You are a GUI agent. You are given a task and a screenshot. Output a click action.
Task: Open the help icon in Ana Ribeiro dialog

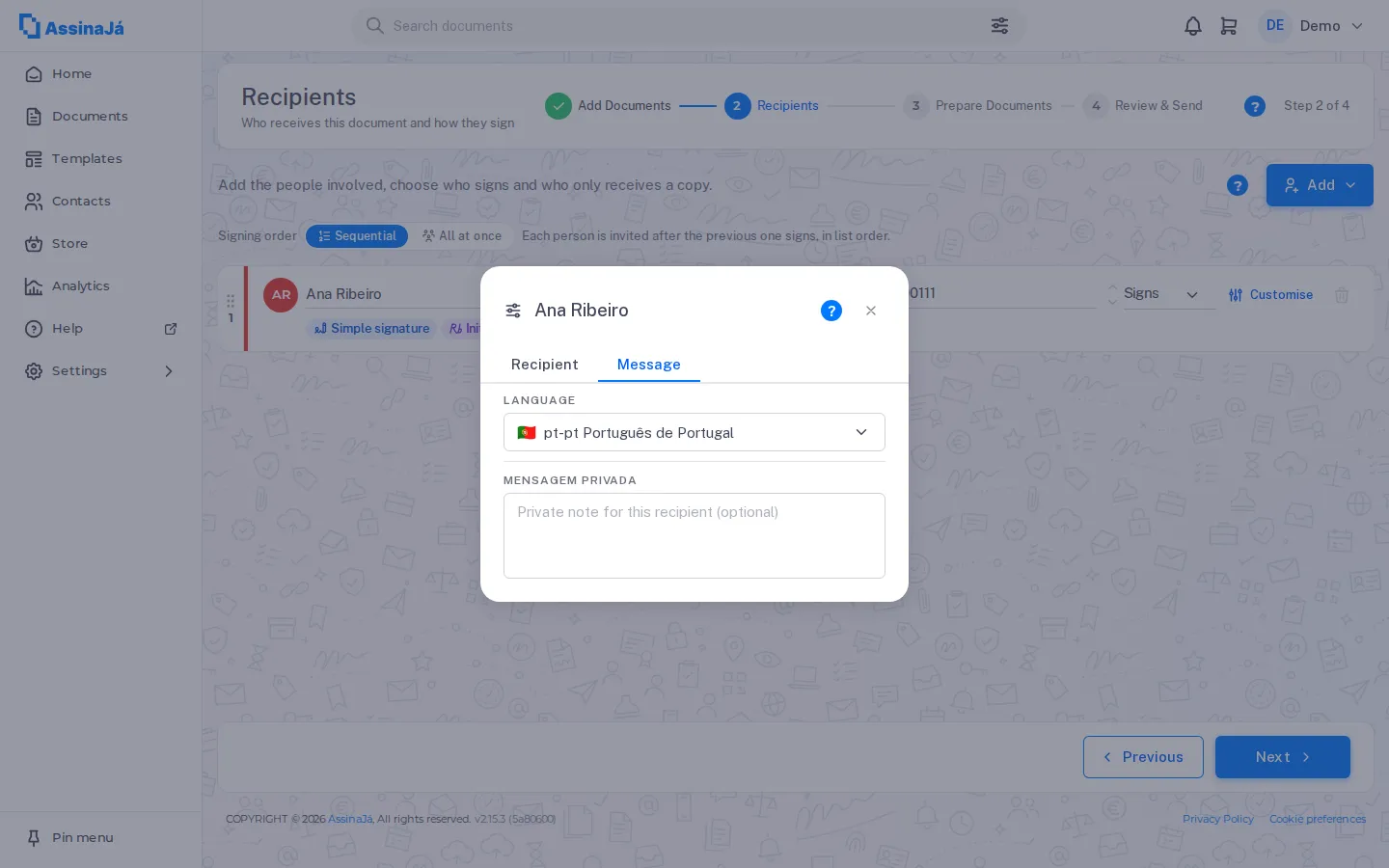831,311
